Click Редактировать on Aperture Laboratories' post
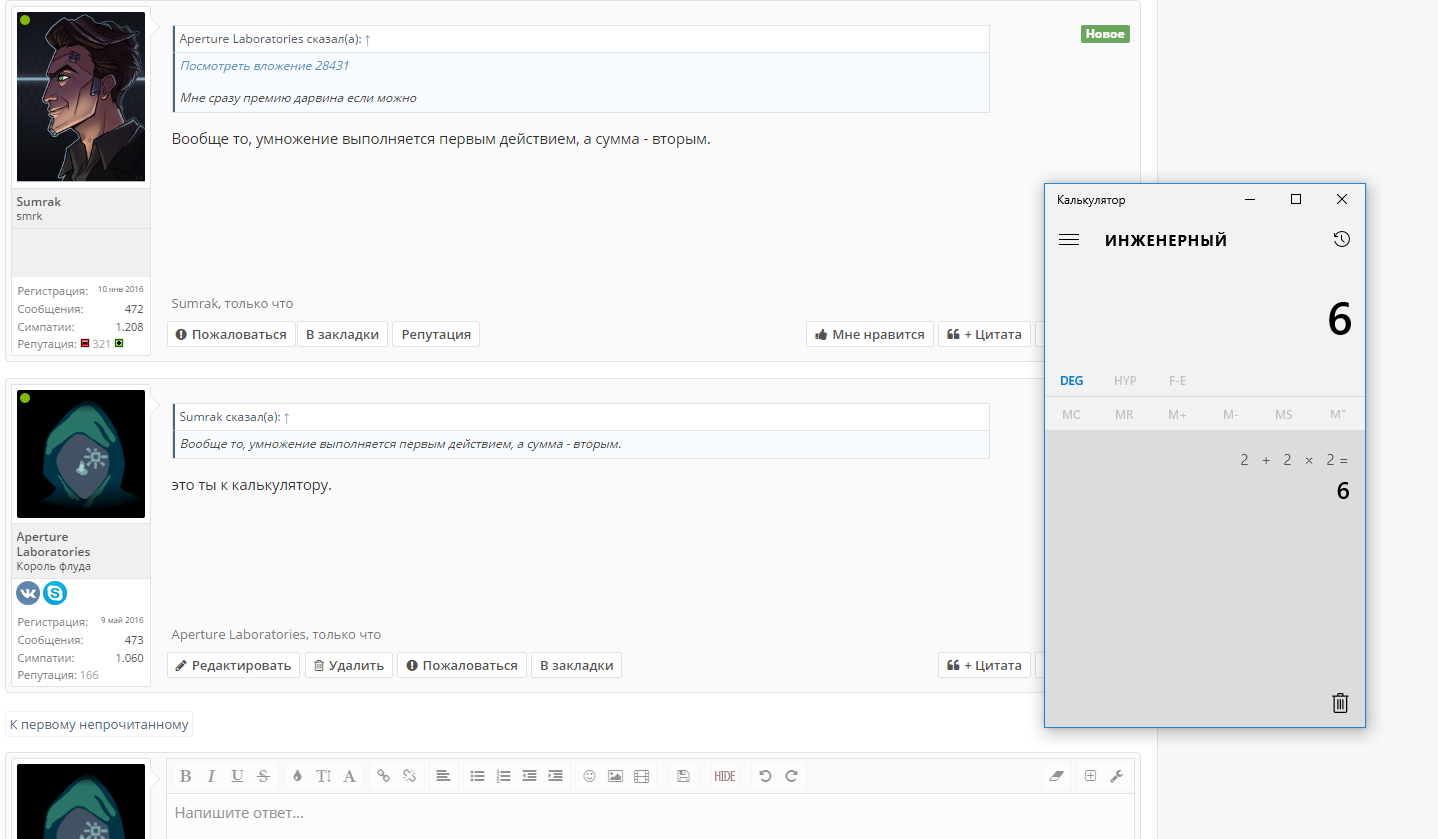The width and height of the screenshot is (1438, 839). (x=233, y=665)
